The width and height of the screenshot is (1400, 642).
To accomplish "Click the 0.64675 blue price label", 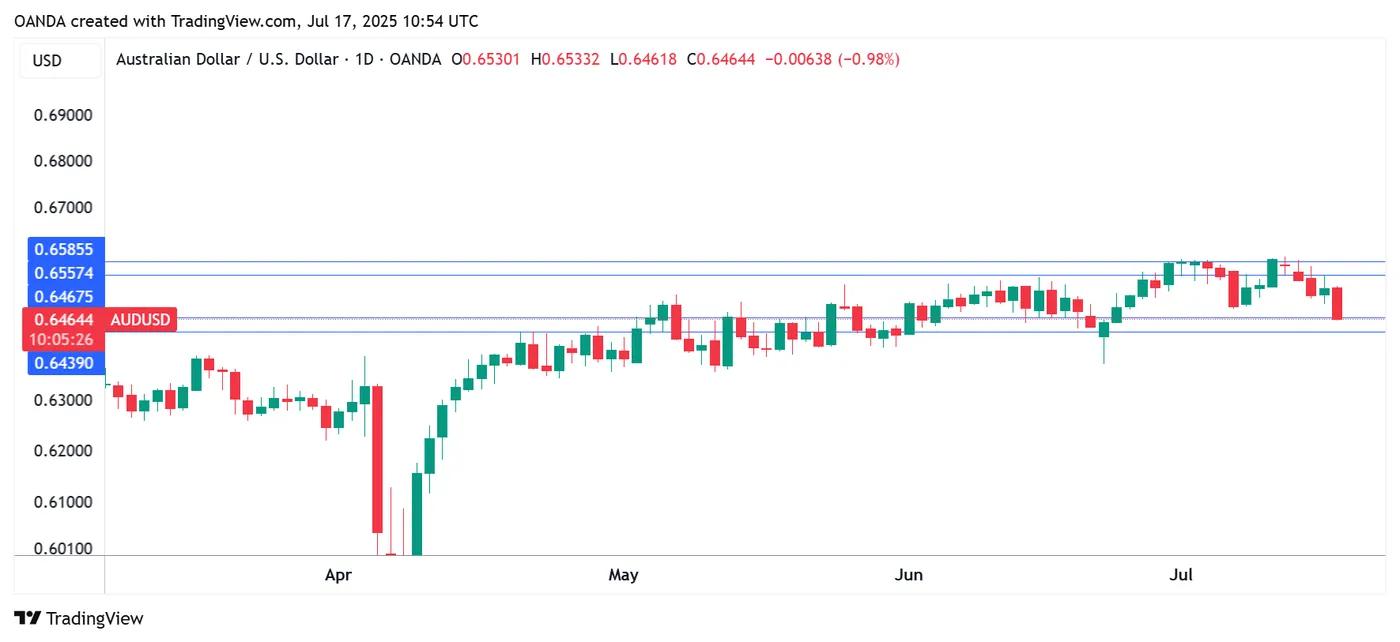I will click(63, 296).
